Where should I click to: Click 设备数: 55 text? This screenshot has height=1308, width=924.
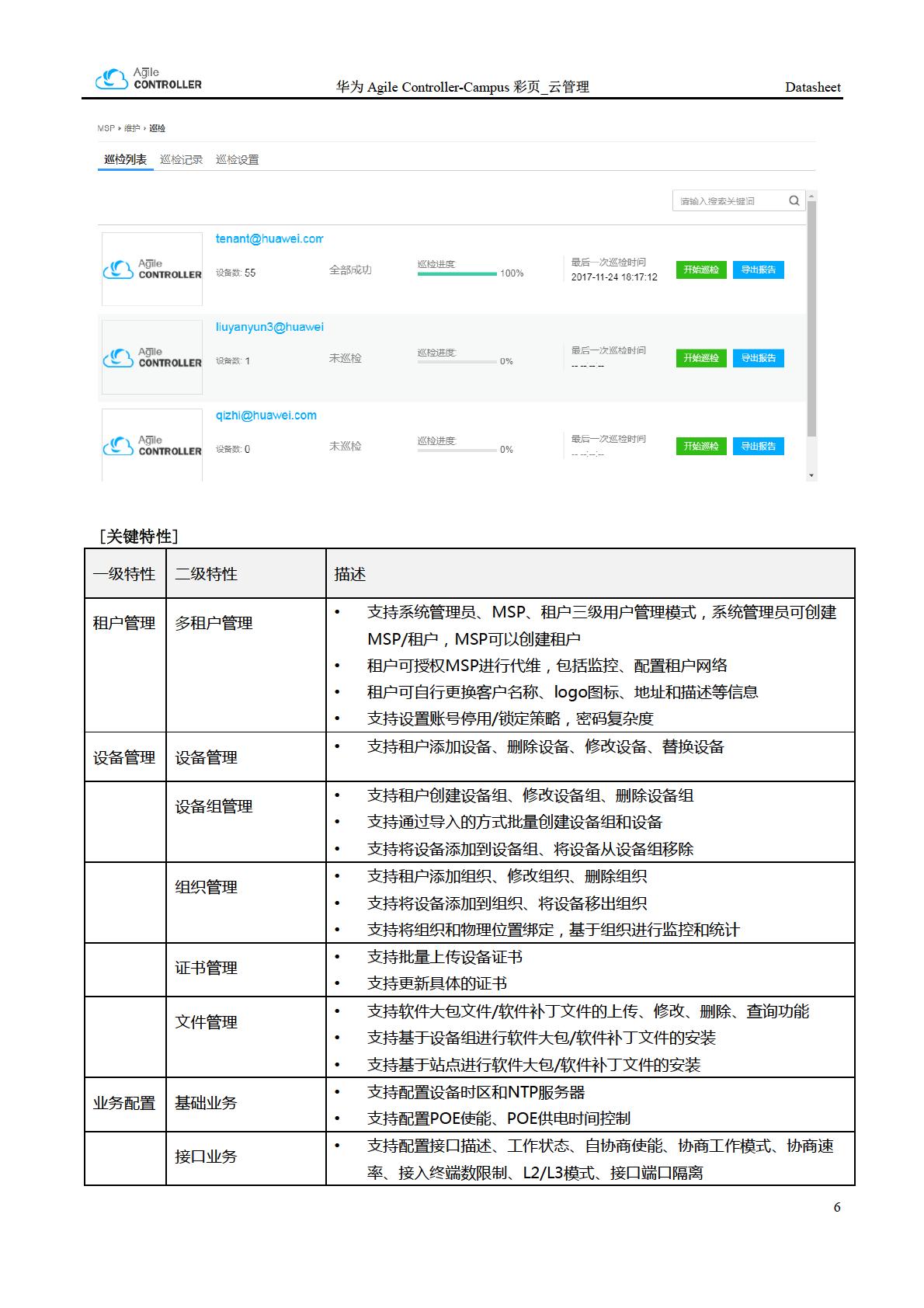coord(235,273)
